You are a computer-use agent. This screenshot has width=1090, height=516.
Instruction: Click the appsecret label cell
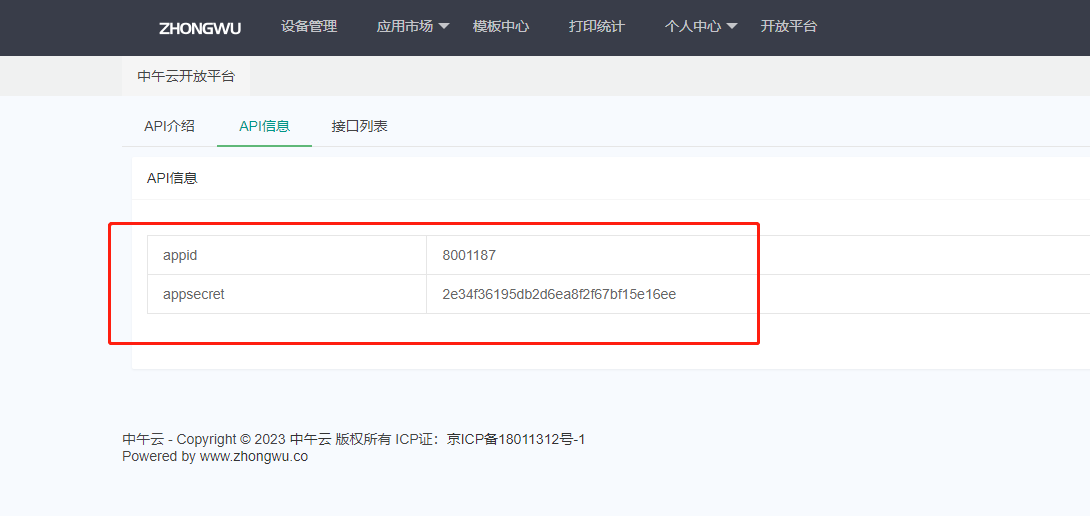[287, 294]
